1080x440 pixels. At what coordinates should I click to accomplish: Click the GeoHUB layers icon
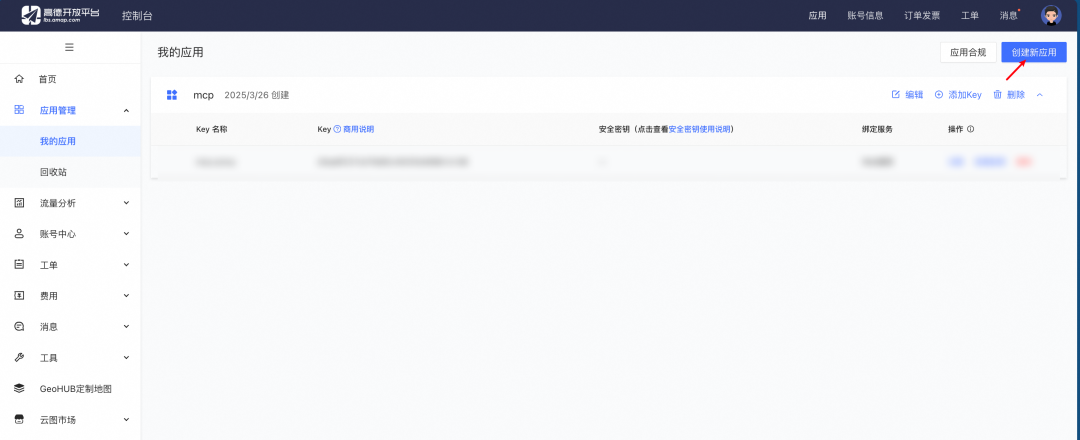tap(19, 389)
